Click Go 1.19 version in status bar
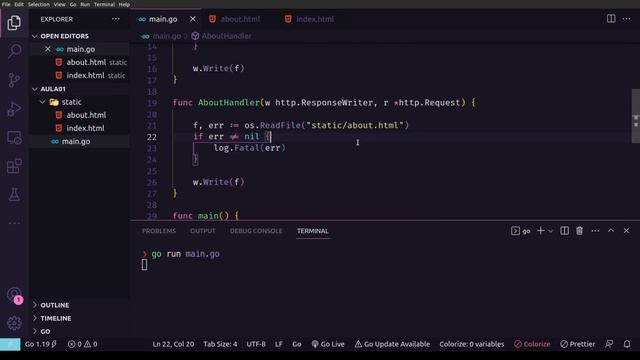Viewport: 640px width, 360px height. (x=41, y=344)
